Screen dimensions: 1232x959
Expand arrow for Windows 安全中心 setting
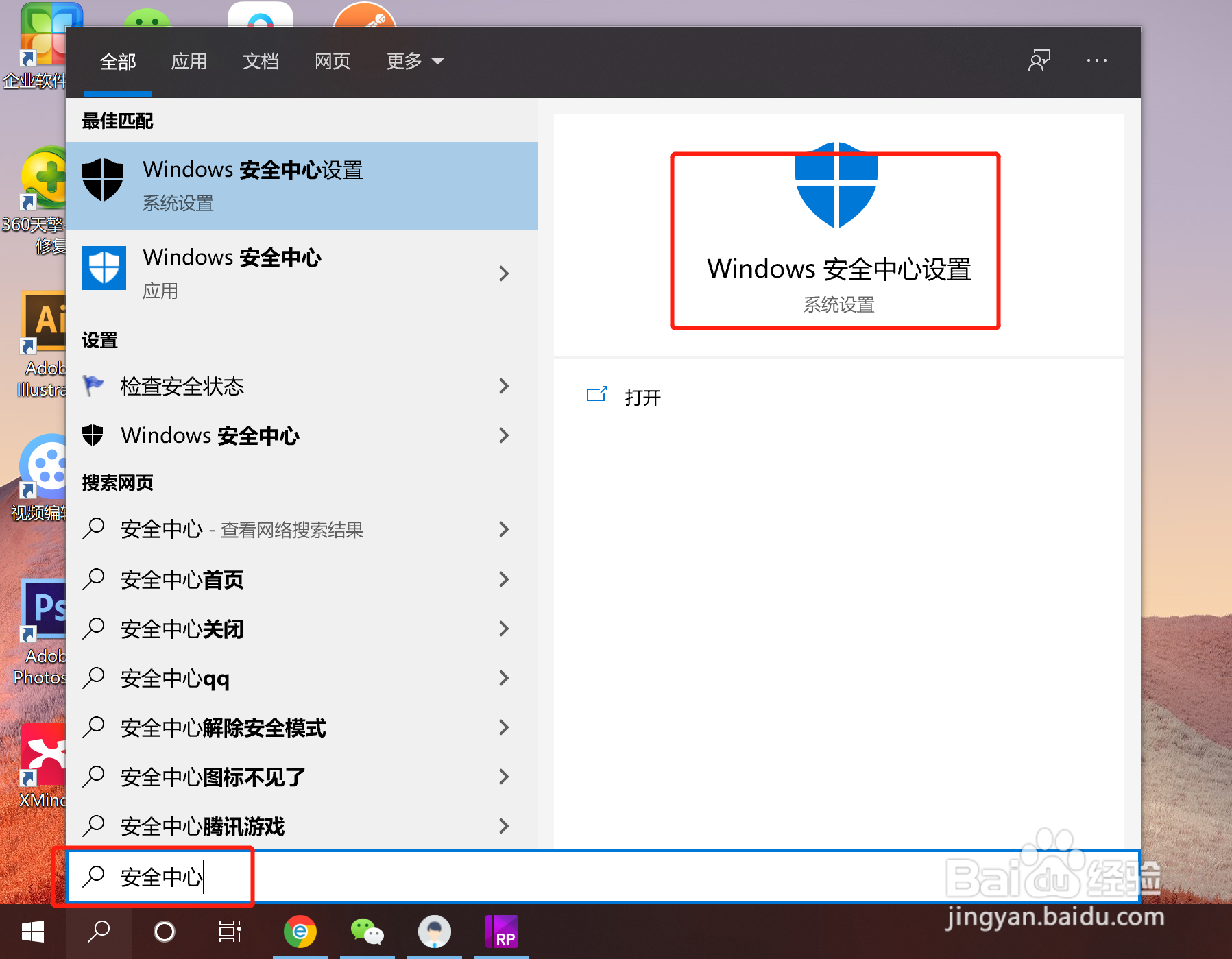click(504, 435)
